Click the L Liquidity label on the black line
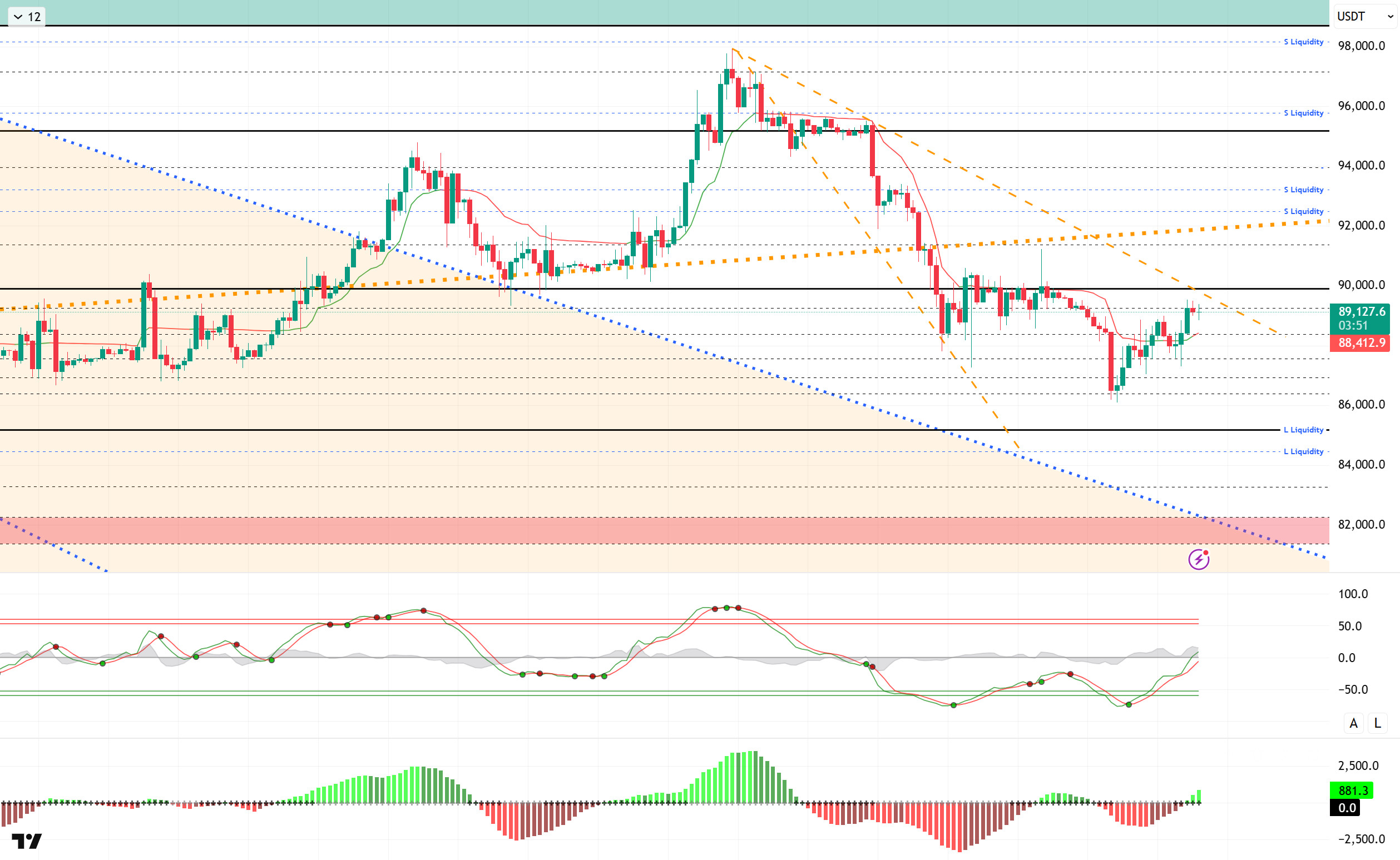Image resolution: width=1400 pixels, height=860 pixels. tap(1303, 430)
